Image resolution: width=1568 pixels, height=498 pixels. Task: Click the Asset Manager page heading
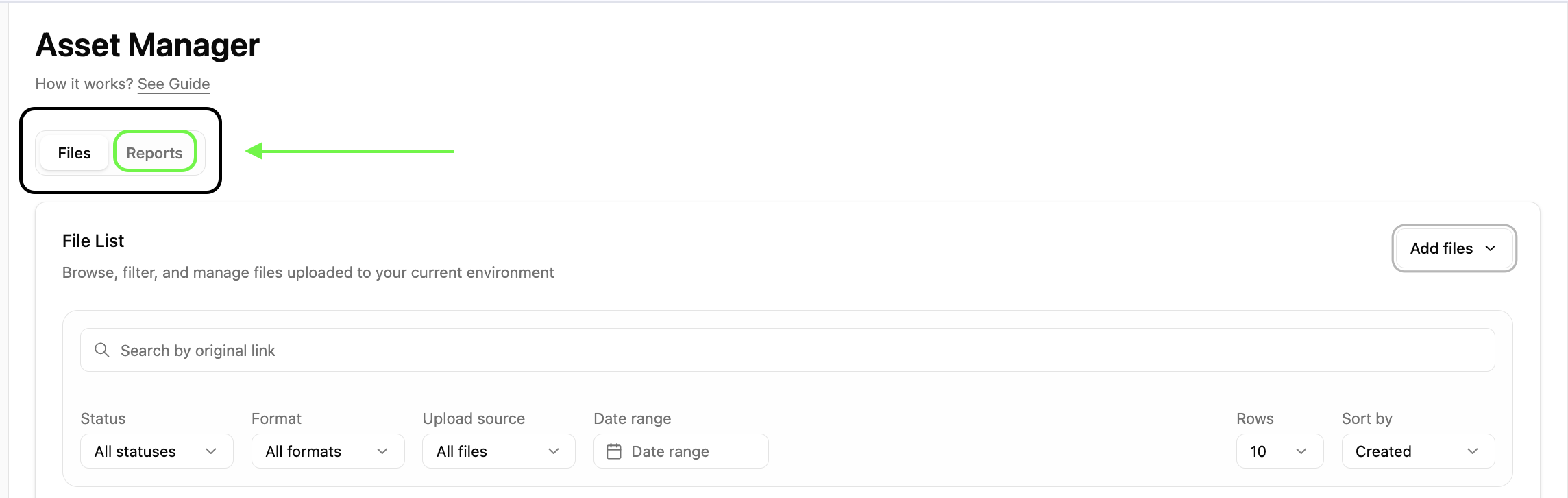[147, 45]
